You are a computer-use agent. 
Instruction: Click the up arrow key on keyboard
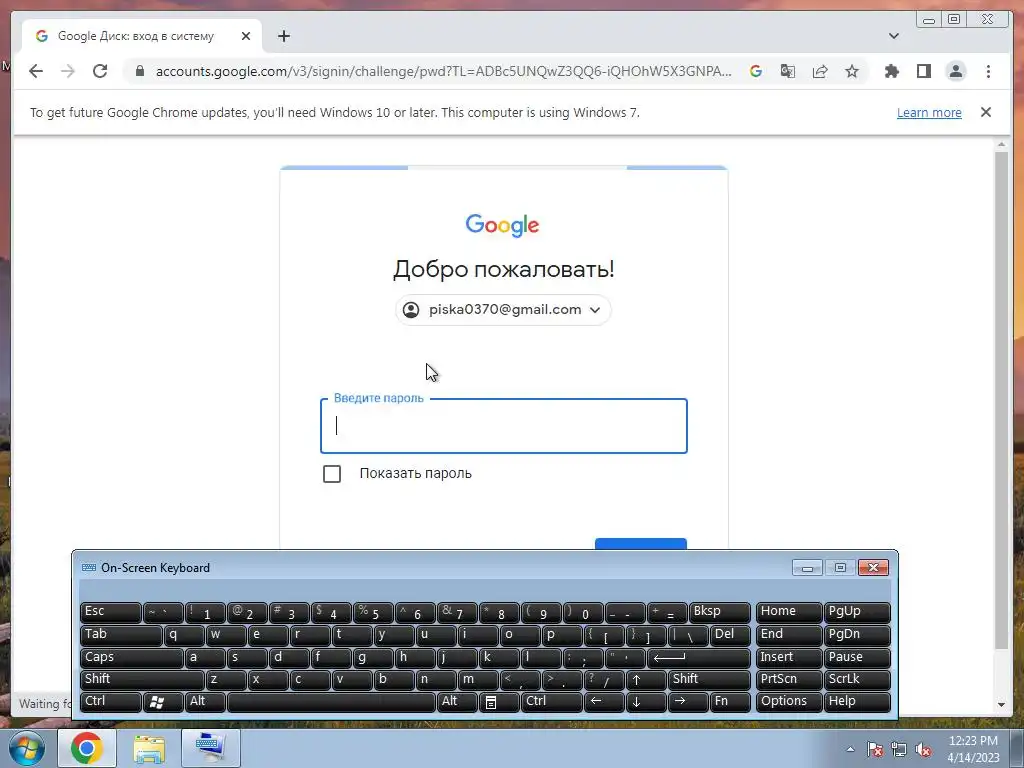[x=646, y=679]
